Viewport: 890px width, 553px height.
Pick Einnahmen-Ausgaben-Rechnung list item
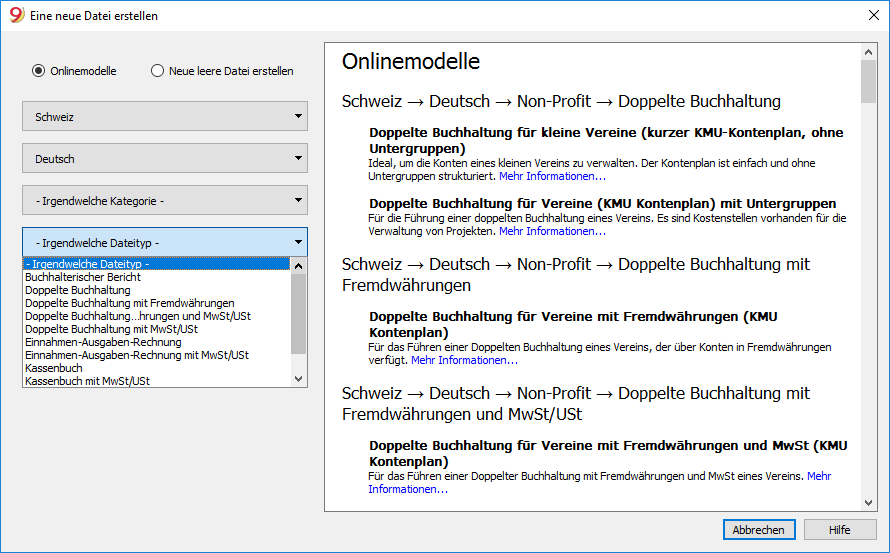103,342
